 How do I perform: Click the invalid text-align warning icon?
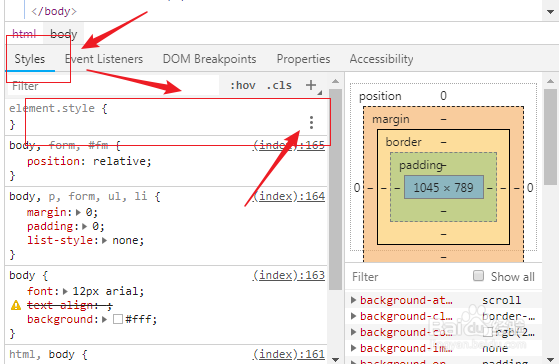click(16, 305)
